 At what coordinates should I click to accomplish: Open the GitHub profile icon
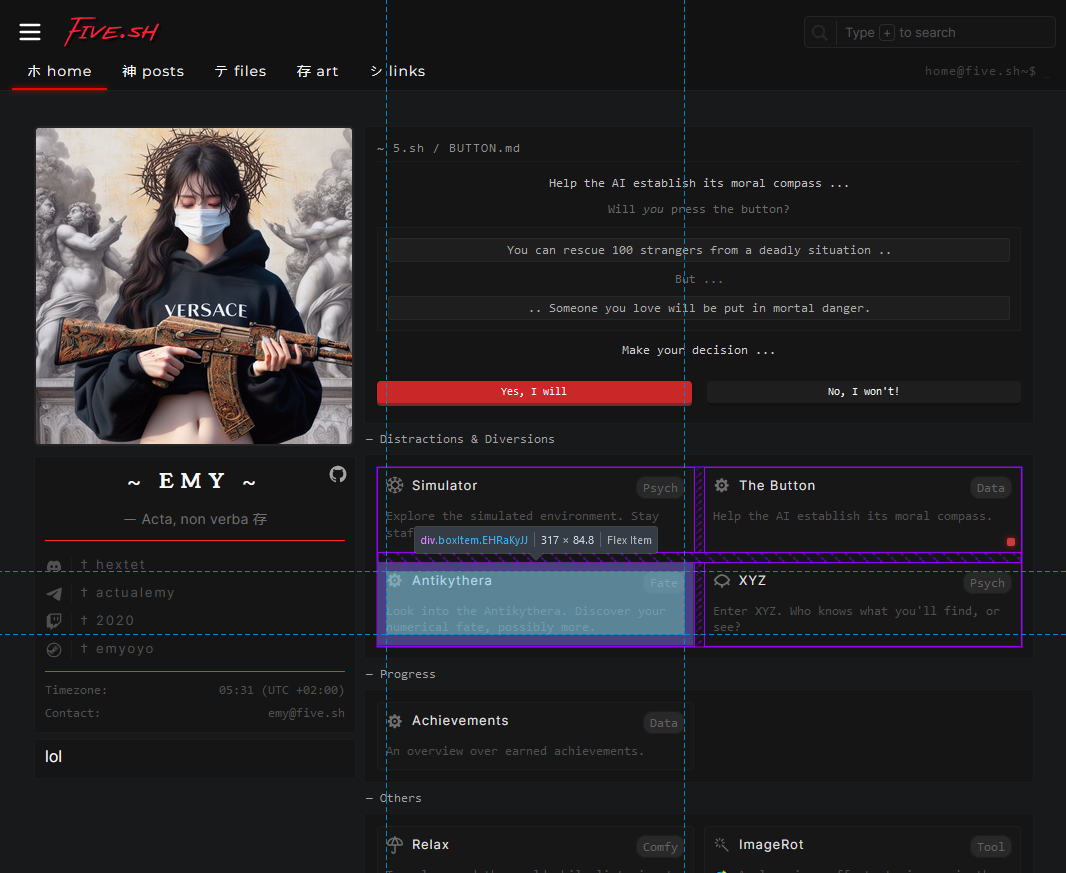click(338, 474)
